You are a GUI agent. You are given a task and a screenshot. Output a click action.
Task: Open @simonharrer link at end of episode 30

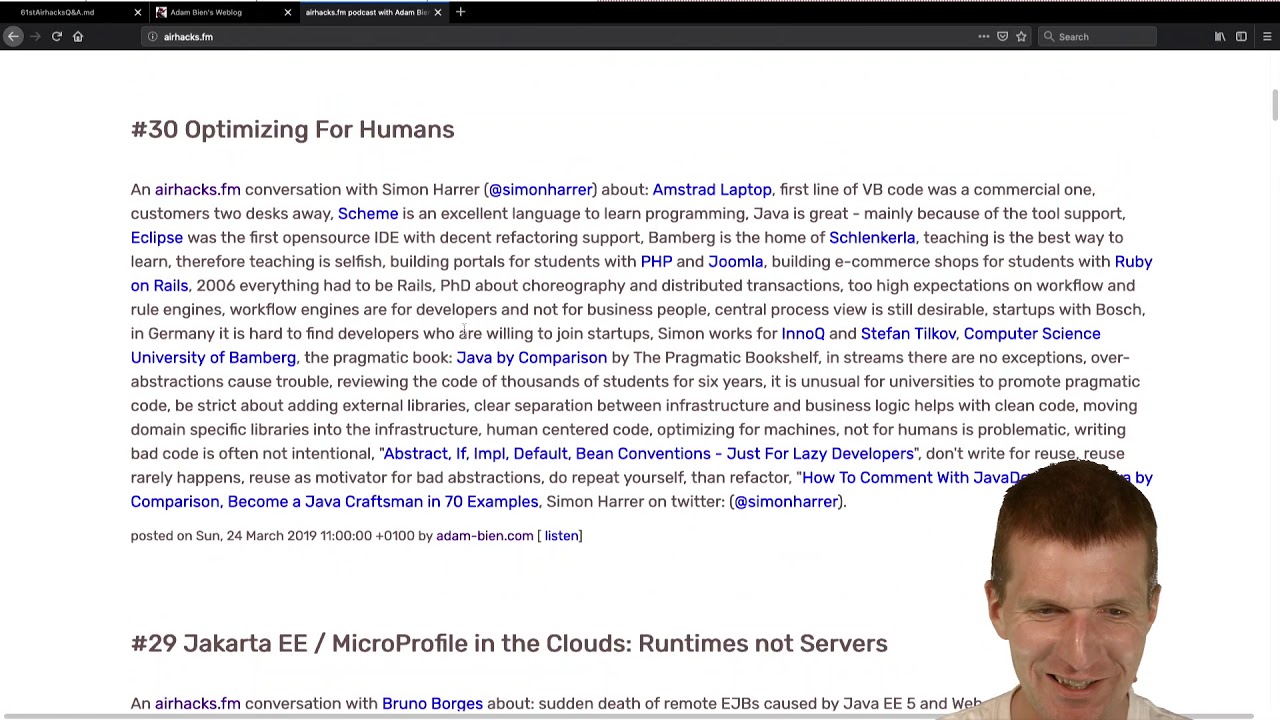point(786,501)
